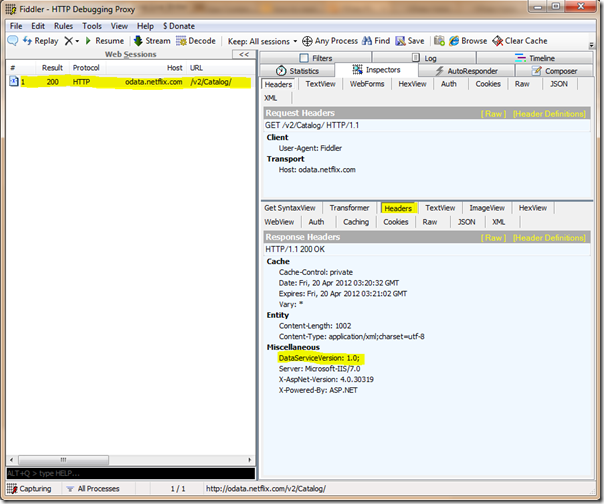
Task: Open the Help menu
Action: click(x=145, y=26)
